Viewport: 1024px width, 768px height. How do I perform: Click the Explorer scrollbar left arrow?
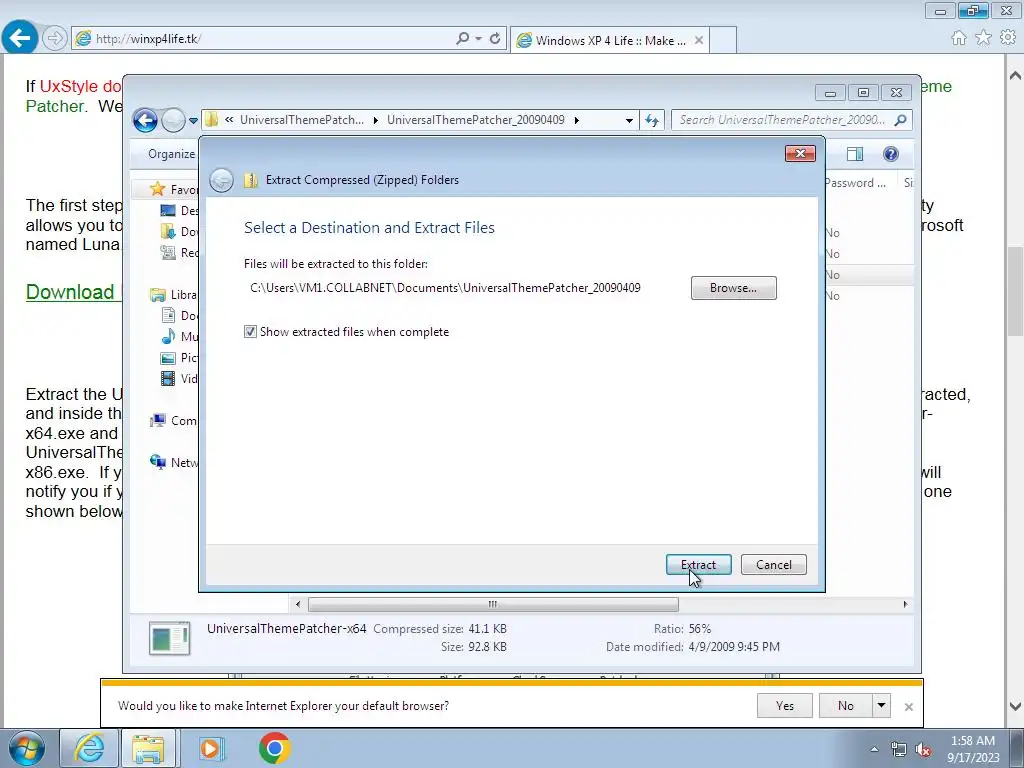298,604
